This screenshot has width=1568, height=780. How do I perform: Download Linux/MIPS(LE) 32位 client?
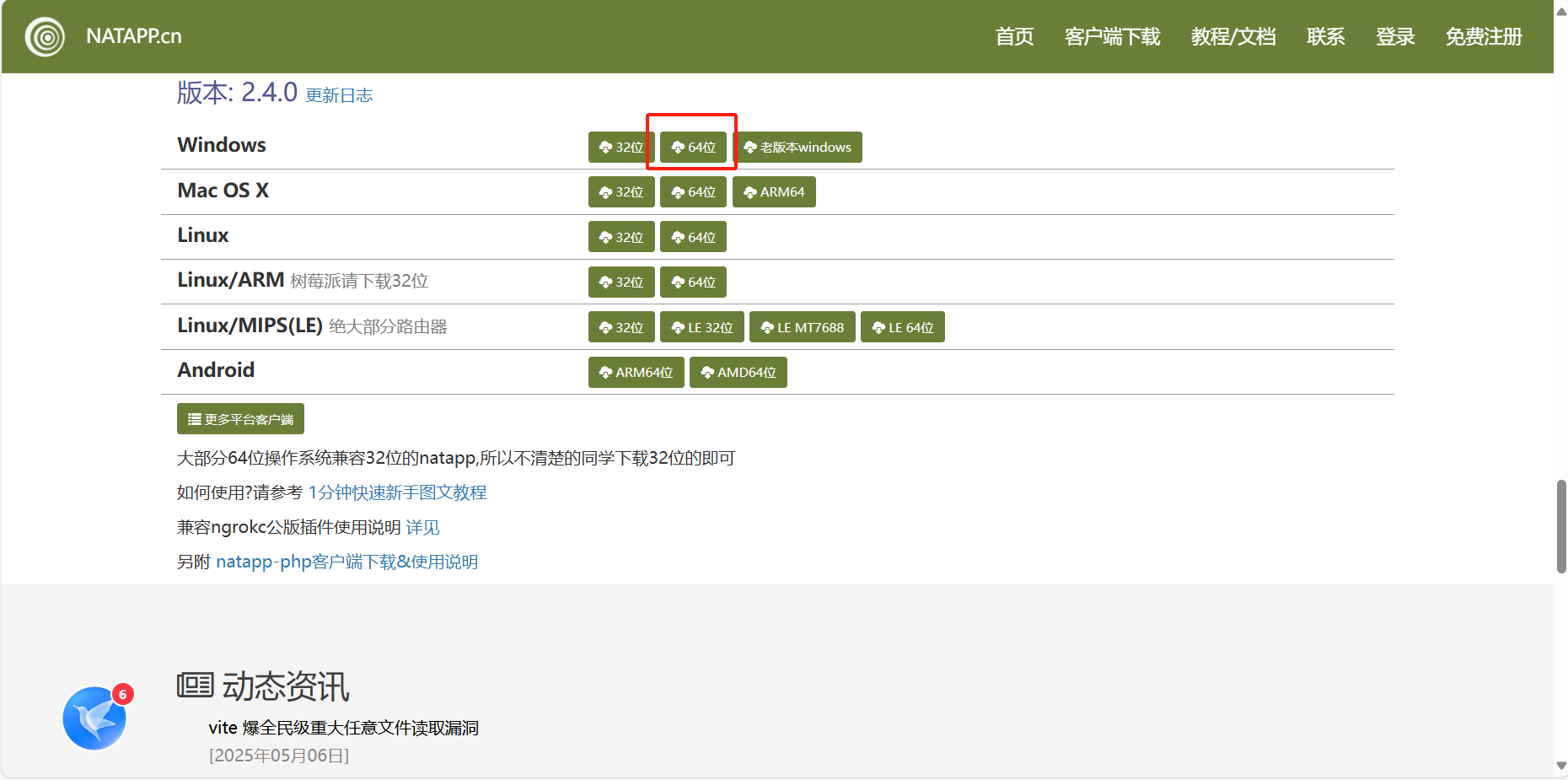pyautogui.click(x=621, y=327)
